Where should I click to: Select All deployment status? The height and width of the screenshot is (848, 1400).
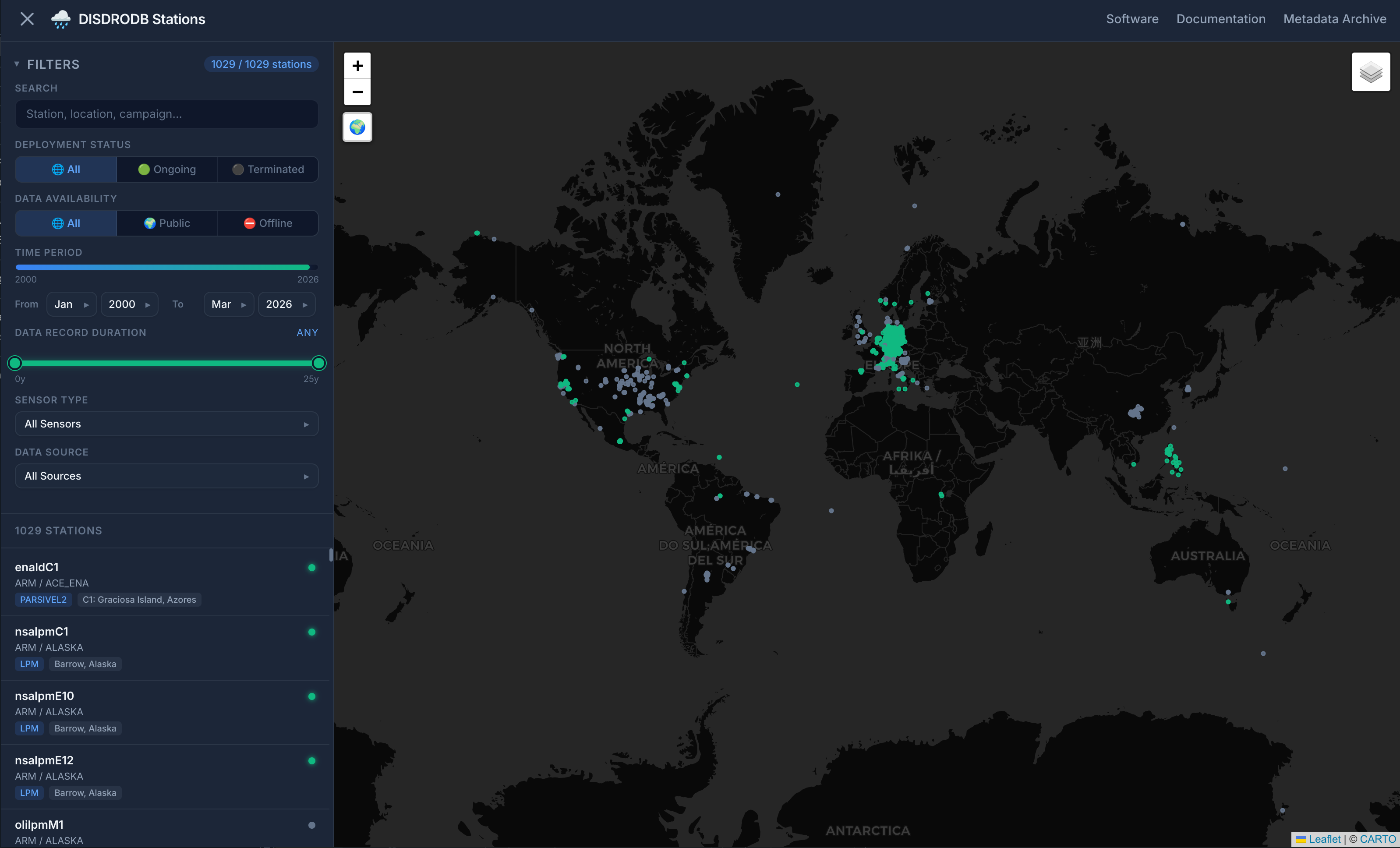[66, 169]
